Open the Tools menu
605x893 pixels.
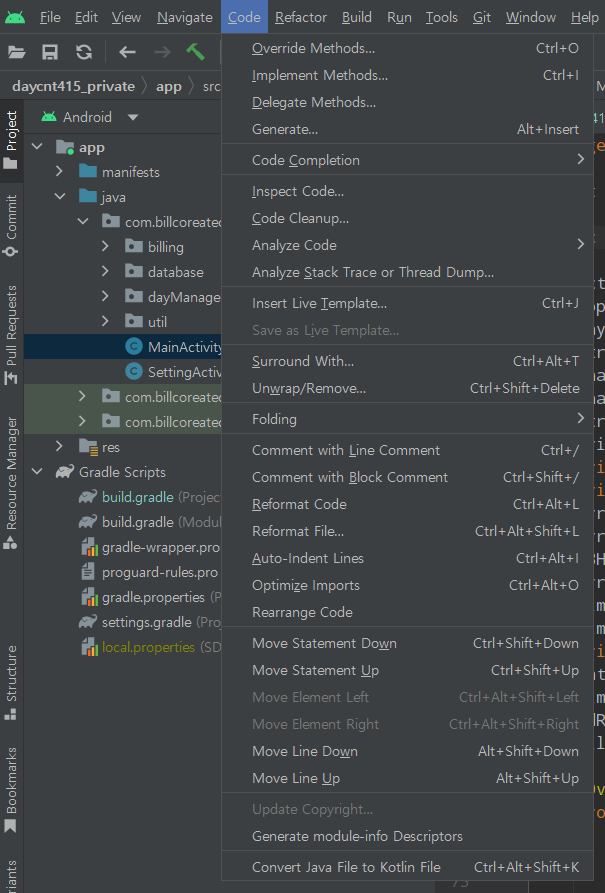[442, 18]
